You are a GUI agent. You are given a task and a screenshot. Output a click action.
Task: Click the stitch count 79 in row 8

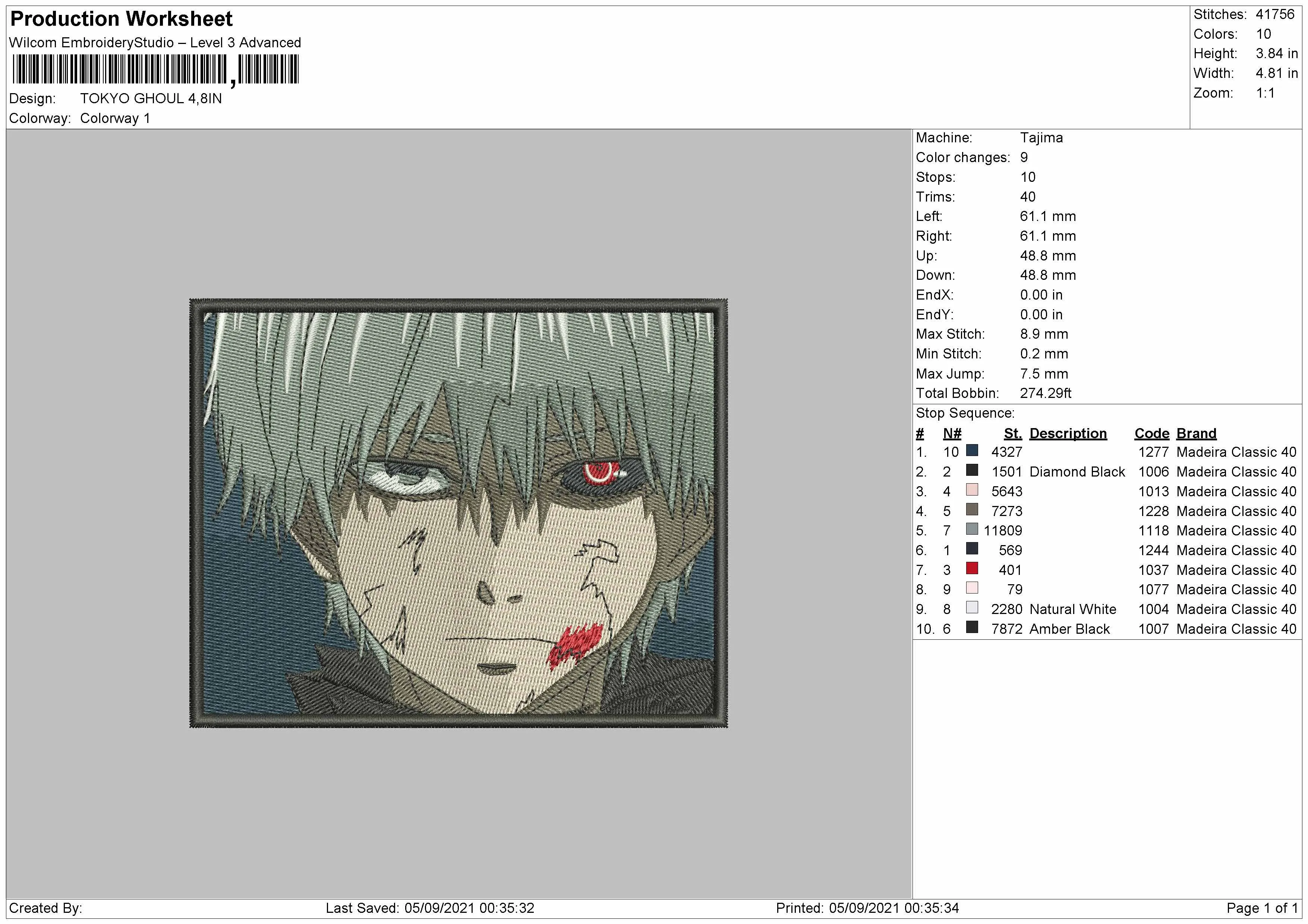[x=1015, y=590]
